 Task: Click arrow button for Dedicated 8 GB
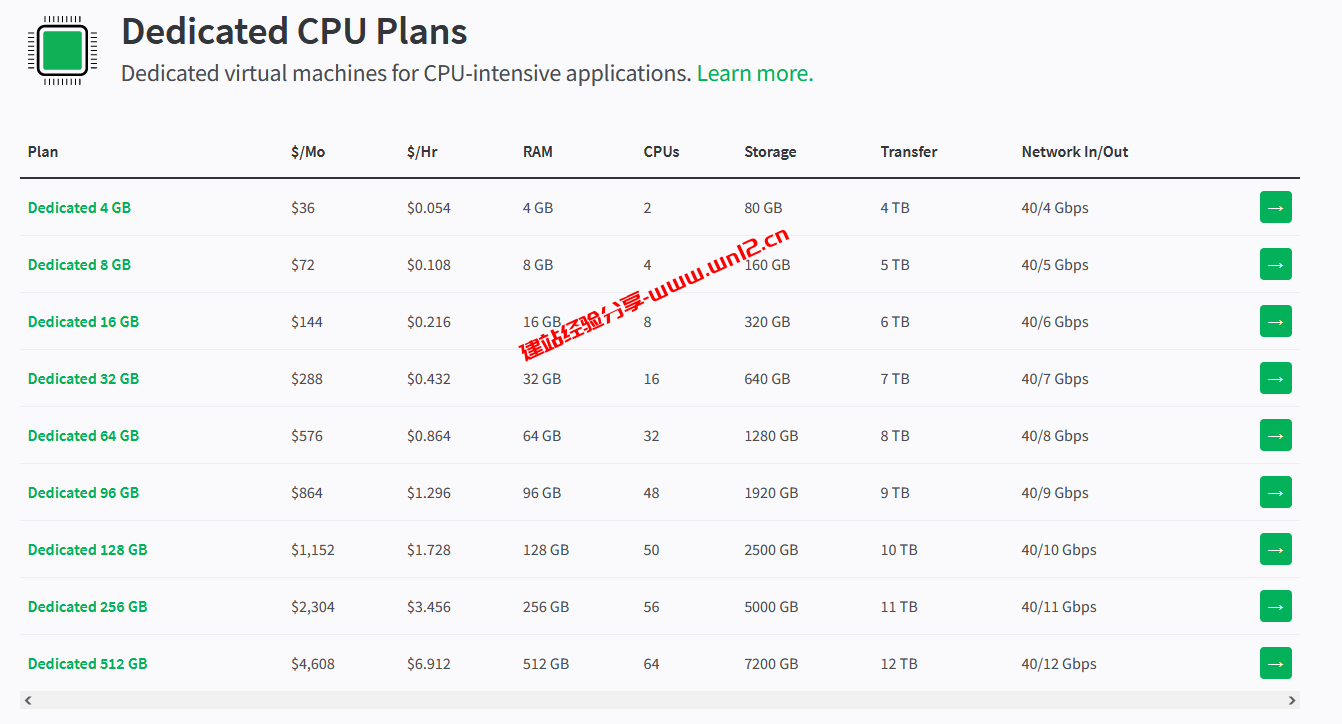click(1275, 264)
